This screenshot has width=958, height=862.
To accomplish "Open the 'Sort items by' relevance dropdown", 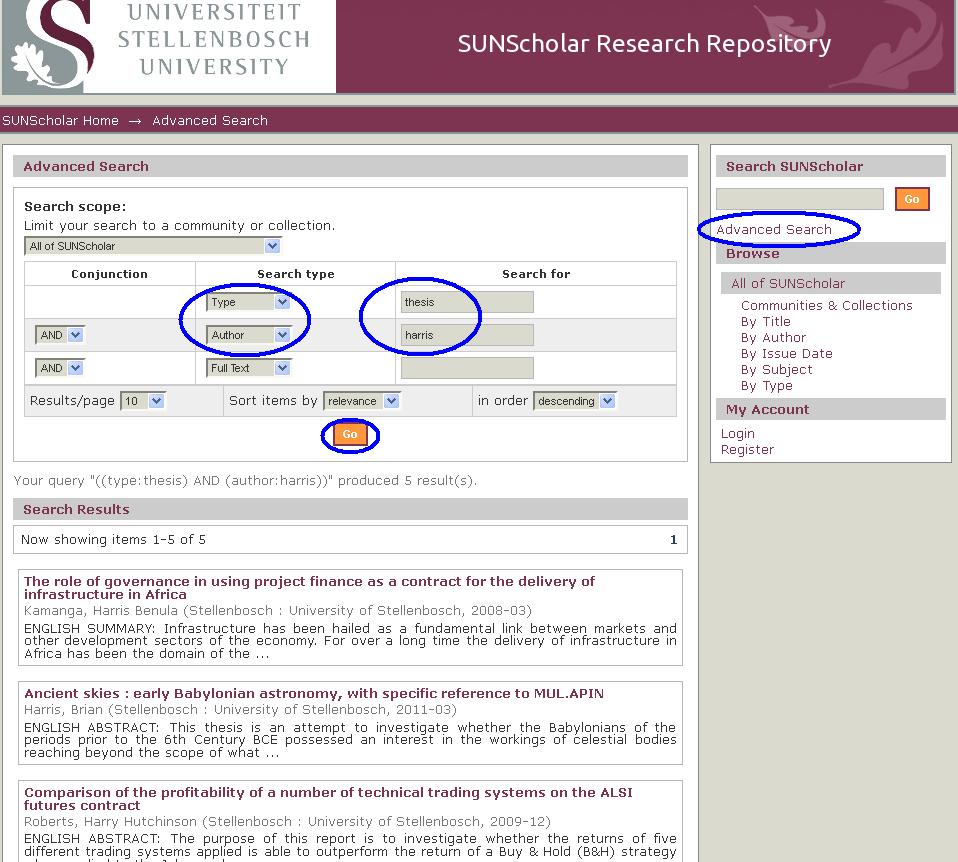I will tap(362, 401).
